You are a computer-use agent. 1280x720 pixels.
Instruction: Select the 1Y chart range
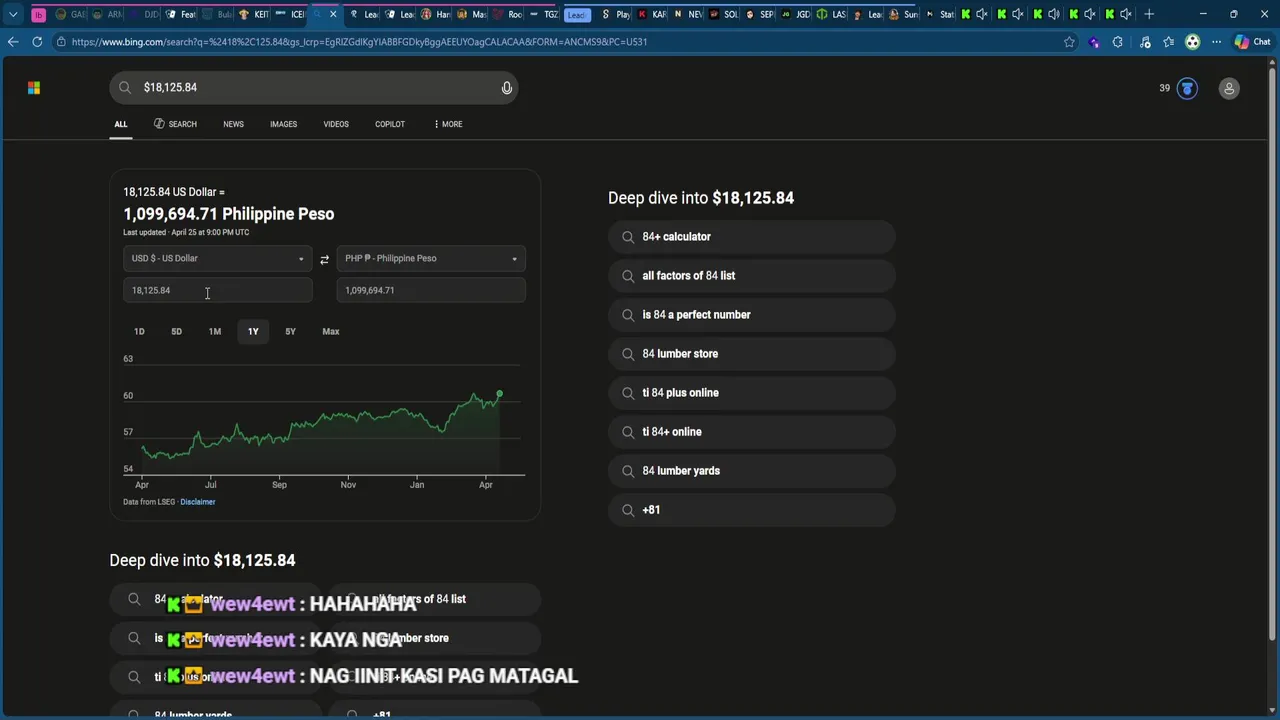tap(253, 331)
